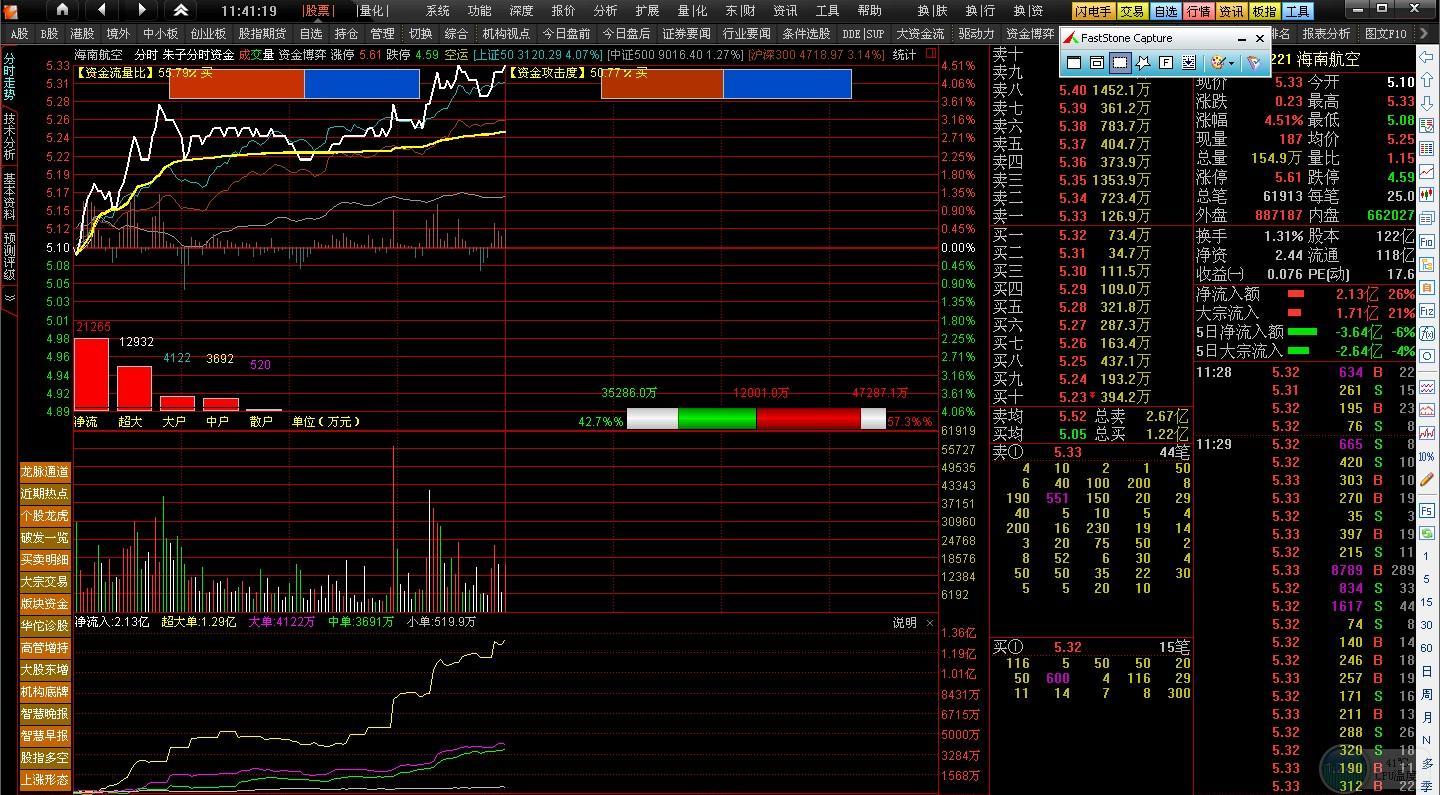The image size is (1440, 795).
Task: Switch to 30-minute period in right sidebar
Action: [1427, 626]
